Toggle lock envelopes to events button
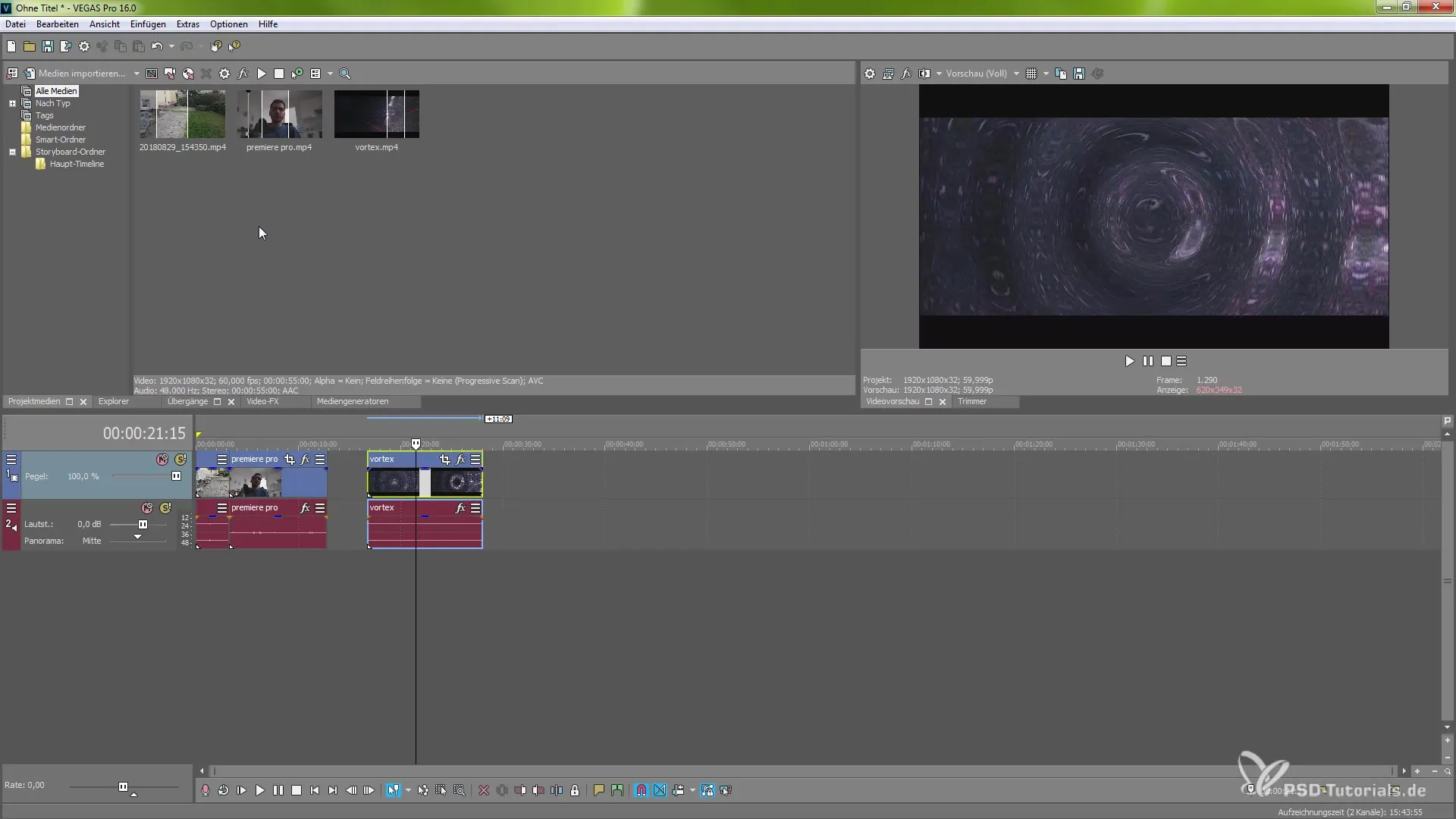The image size is (1456, 819). tap(708, 790)
